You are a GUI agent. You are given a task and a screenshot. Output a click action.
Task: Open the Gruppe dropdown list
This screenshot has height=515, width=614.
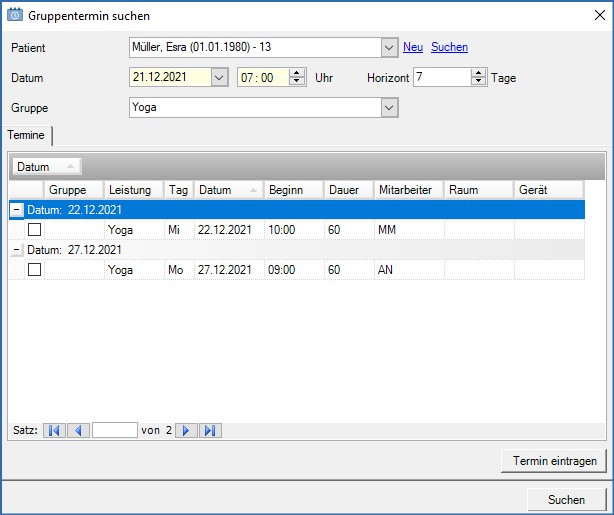click(x=389, y=108)
